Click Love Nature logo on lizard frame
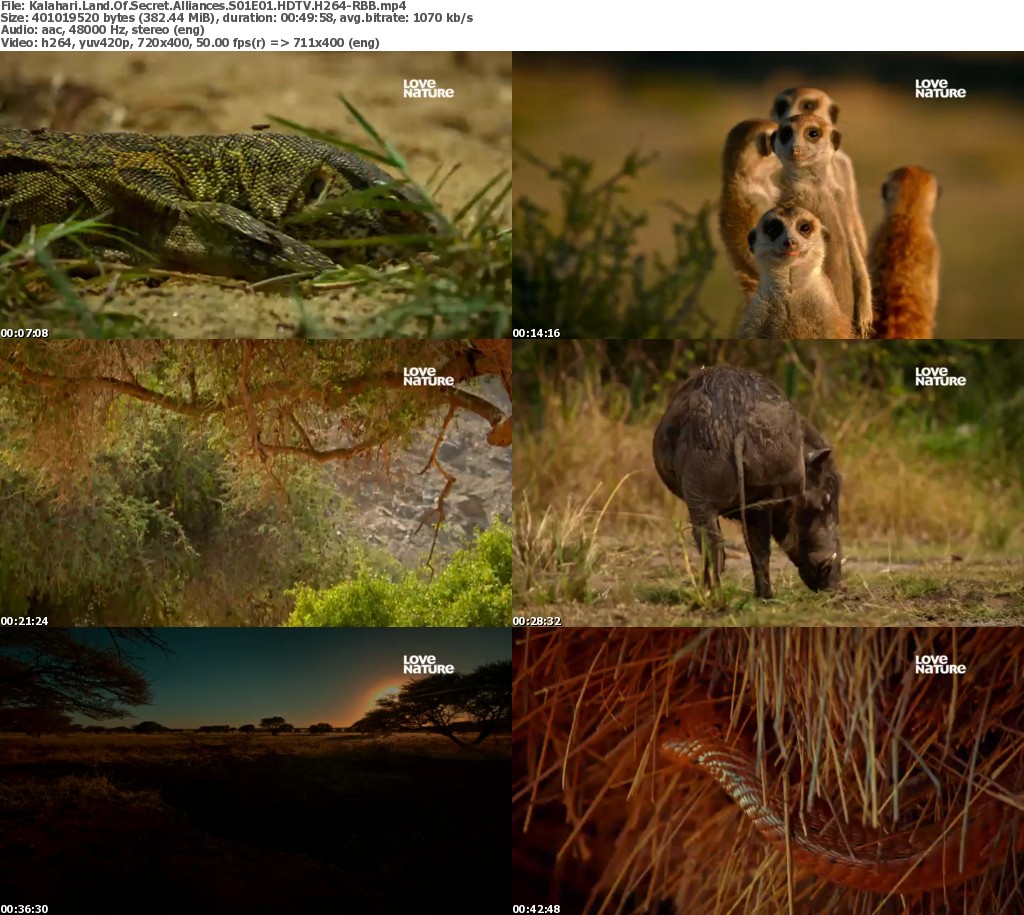The image size is (1024, 915). click(x=428, y=89)
